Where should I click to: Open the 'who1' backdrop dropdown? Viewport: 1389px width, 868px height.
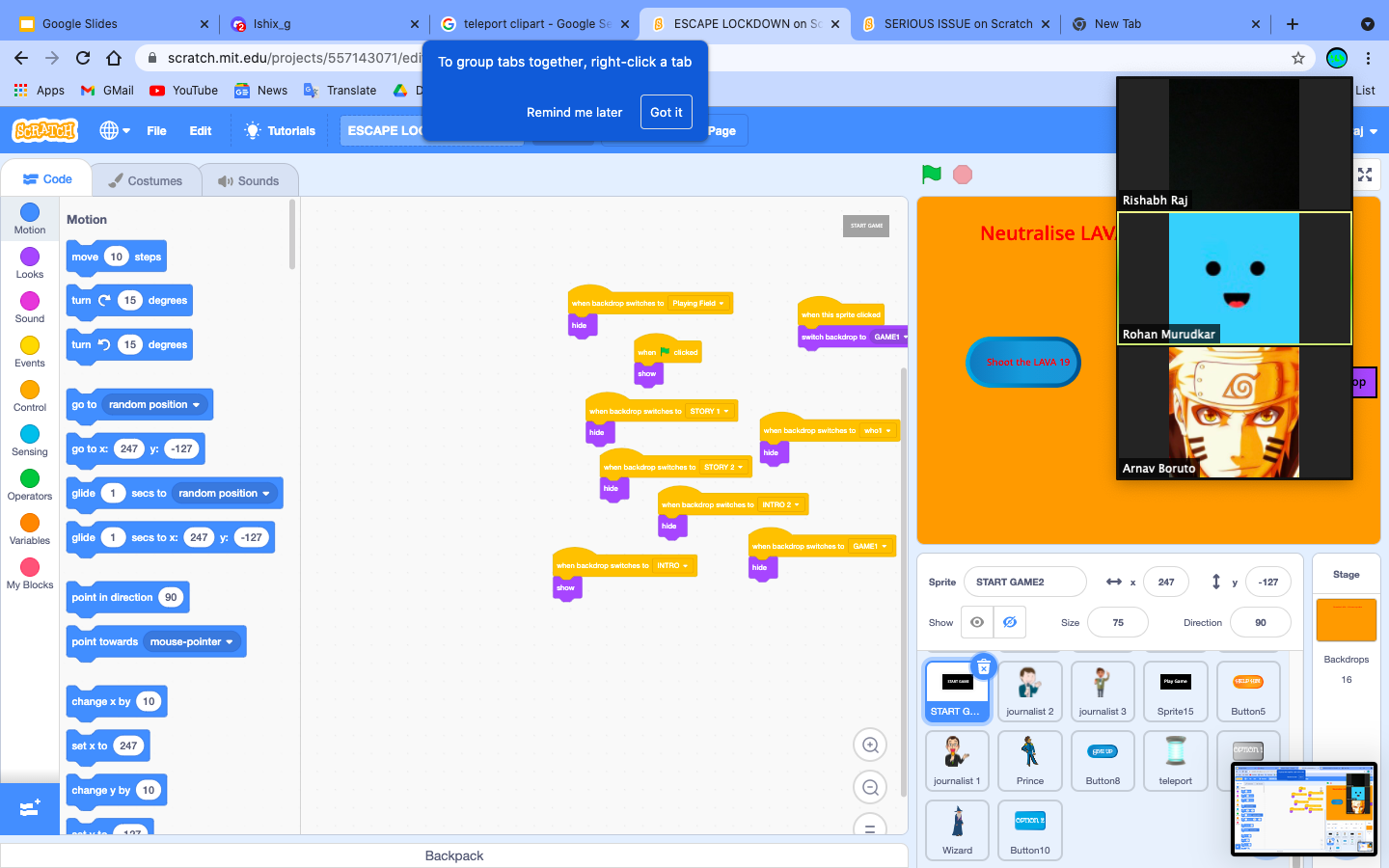(x=878, y=430)
